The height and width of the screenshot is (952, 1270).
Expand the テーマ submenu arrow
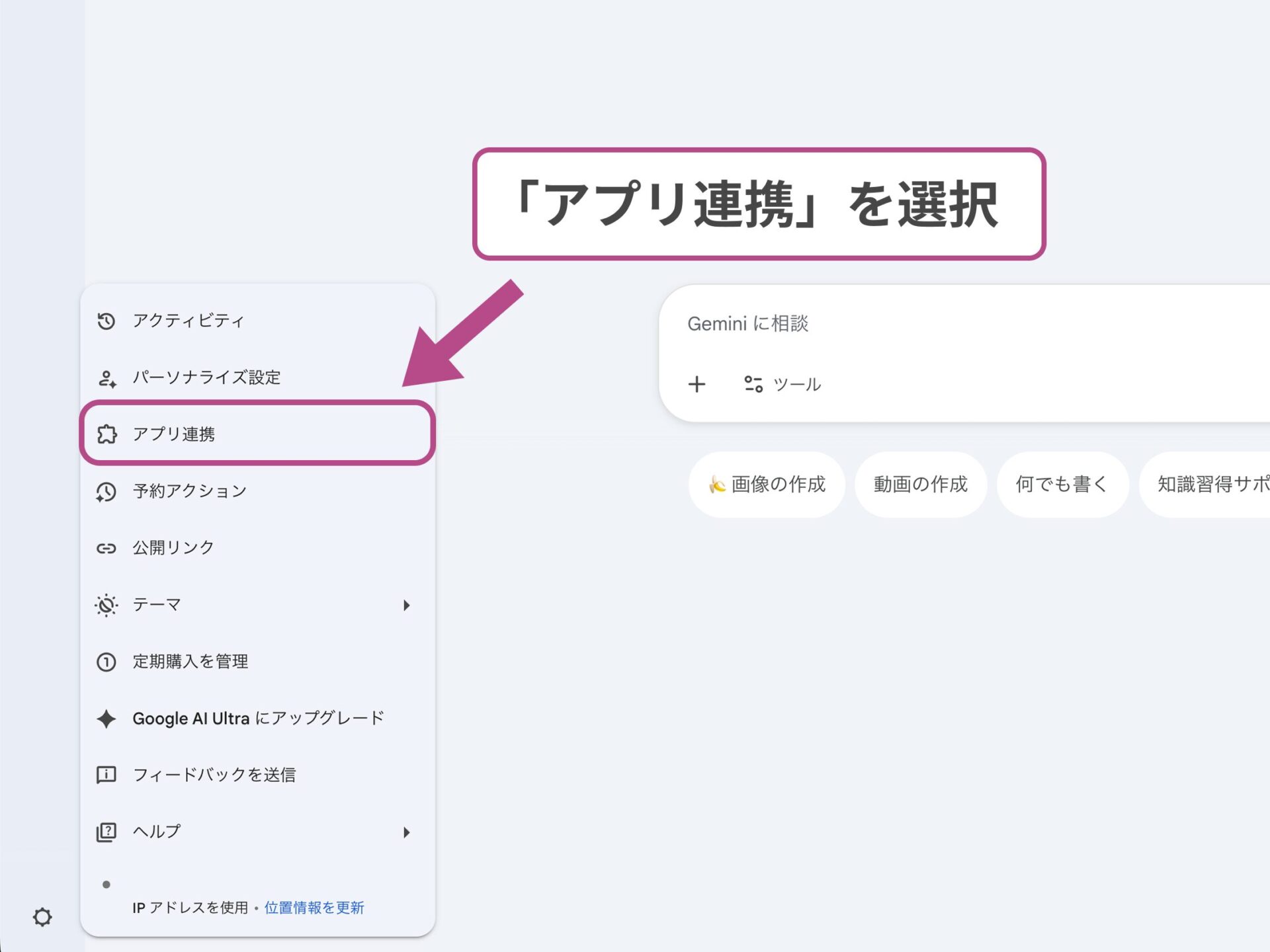click(x=406, y=604)
